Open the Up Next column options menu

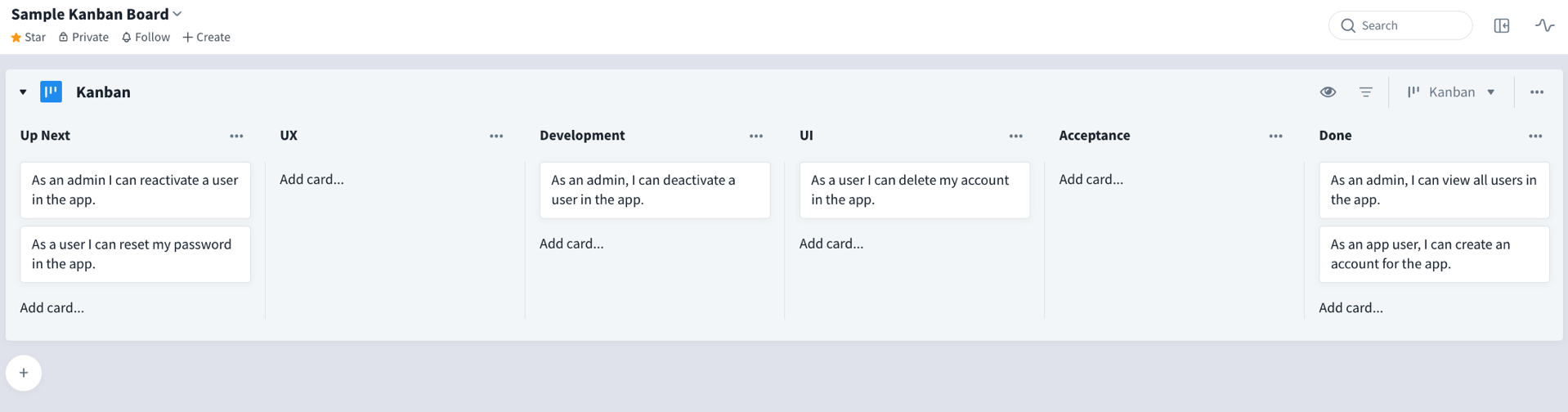(x=236, y=136)
